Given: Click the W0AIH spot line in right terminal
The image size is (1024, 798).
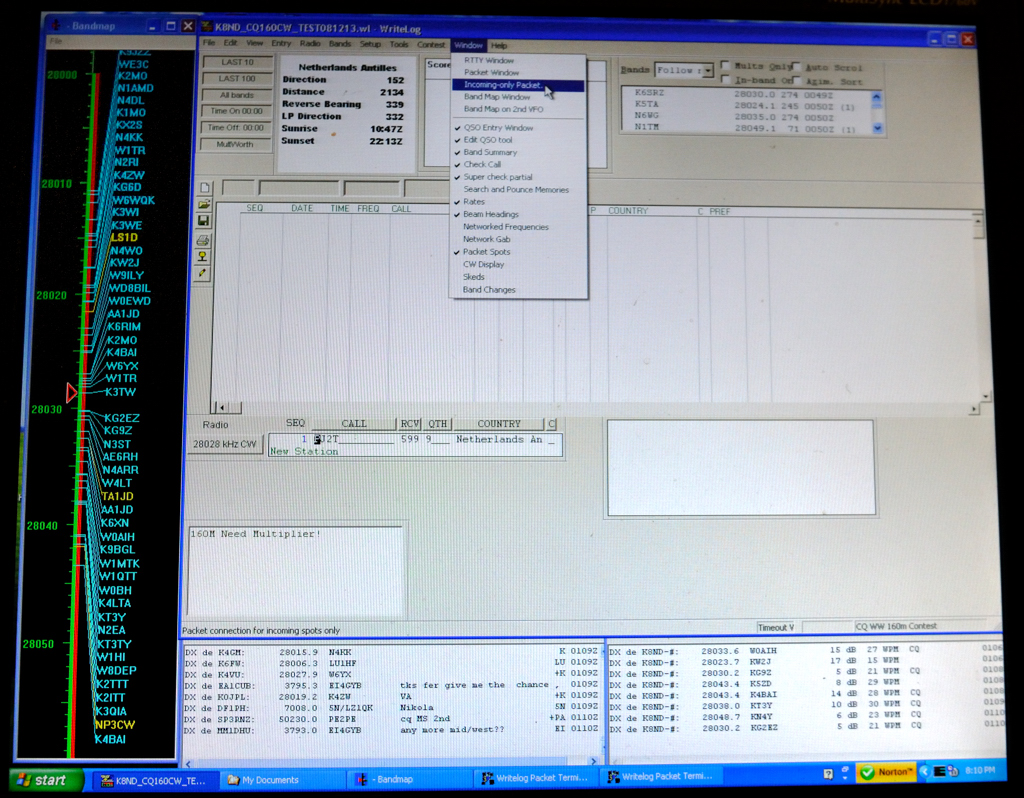Looking at the screenshot, I should pos(803,650).
